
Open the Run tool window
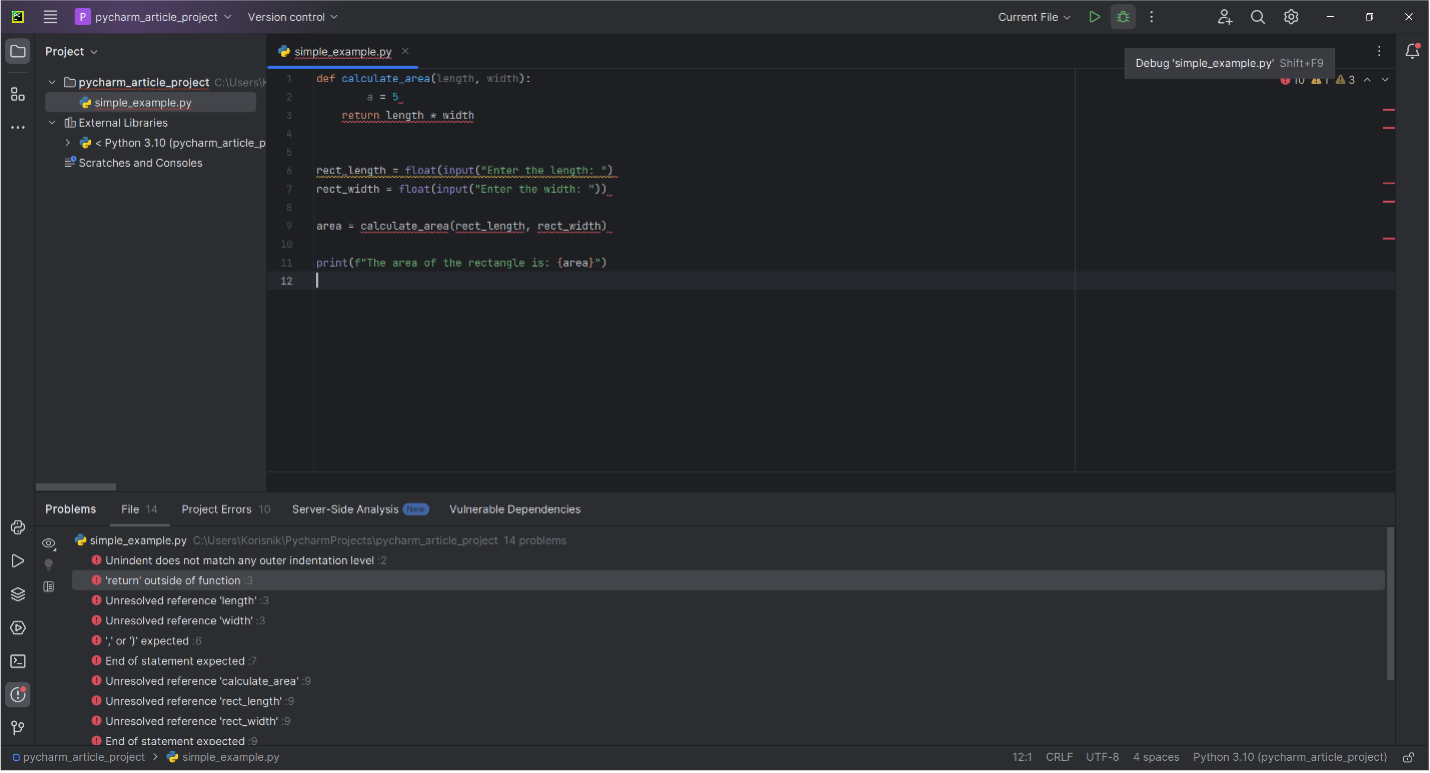17,561
